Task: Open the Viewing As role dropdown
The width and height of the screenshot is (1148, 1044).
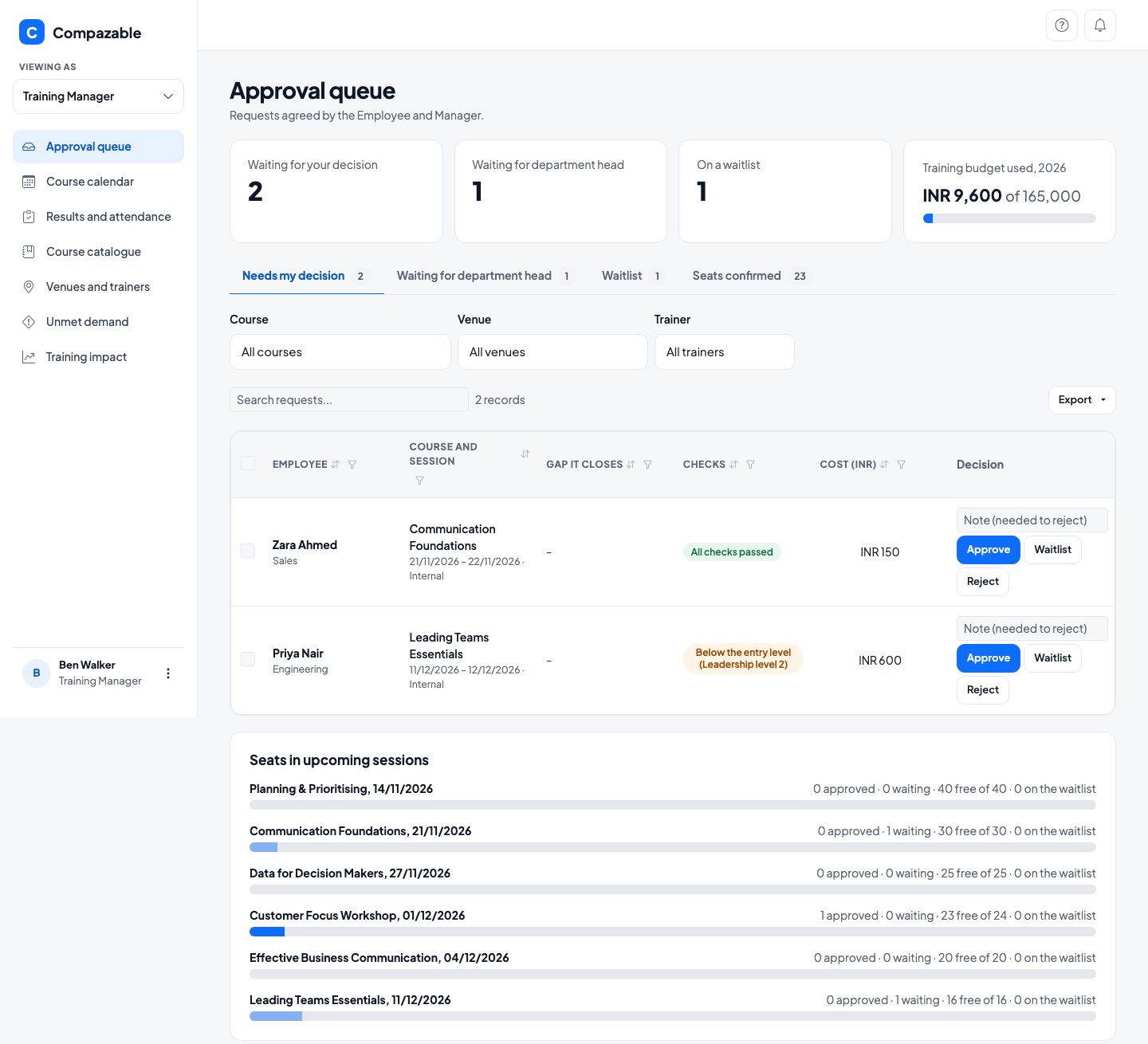Action: point(98,96)
